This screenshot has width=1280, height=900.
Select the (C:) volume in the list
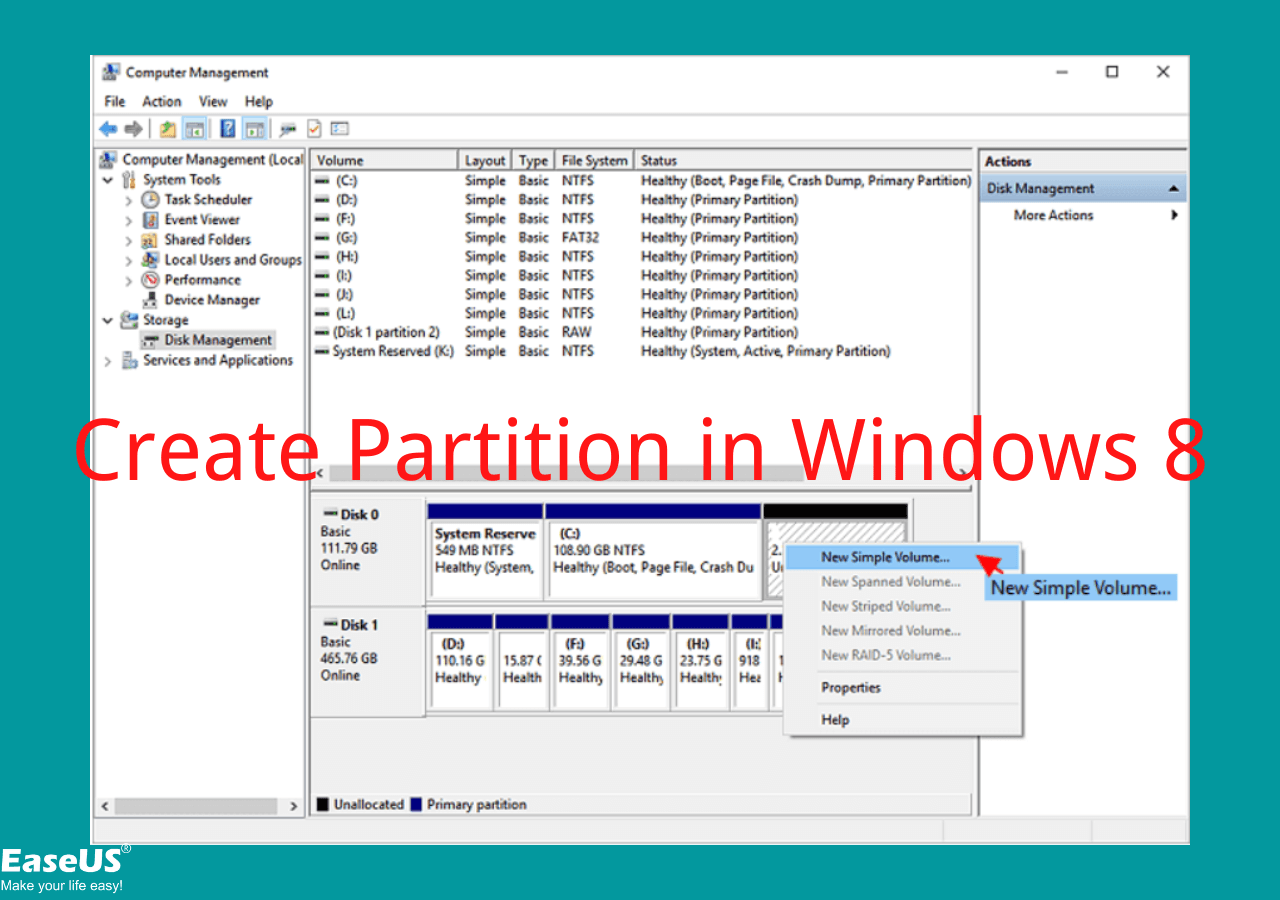346,180
